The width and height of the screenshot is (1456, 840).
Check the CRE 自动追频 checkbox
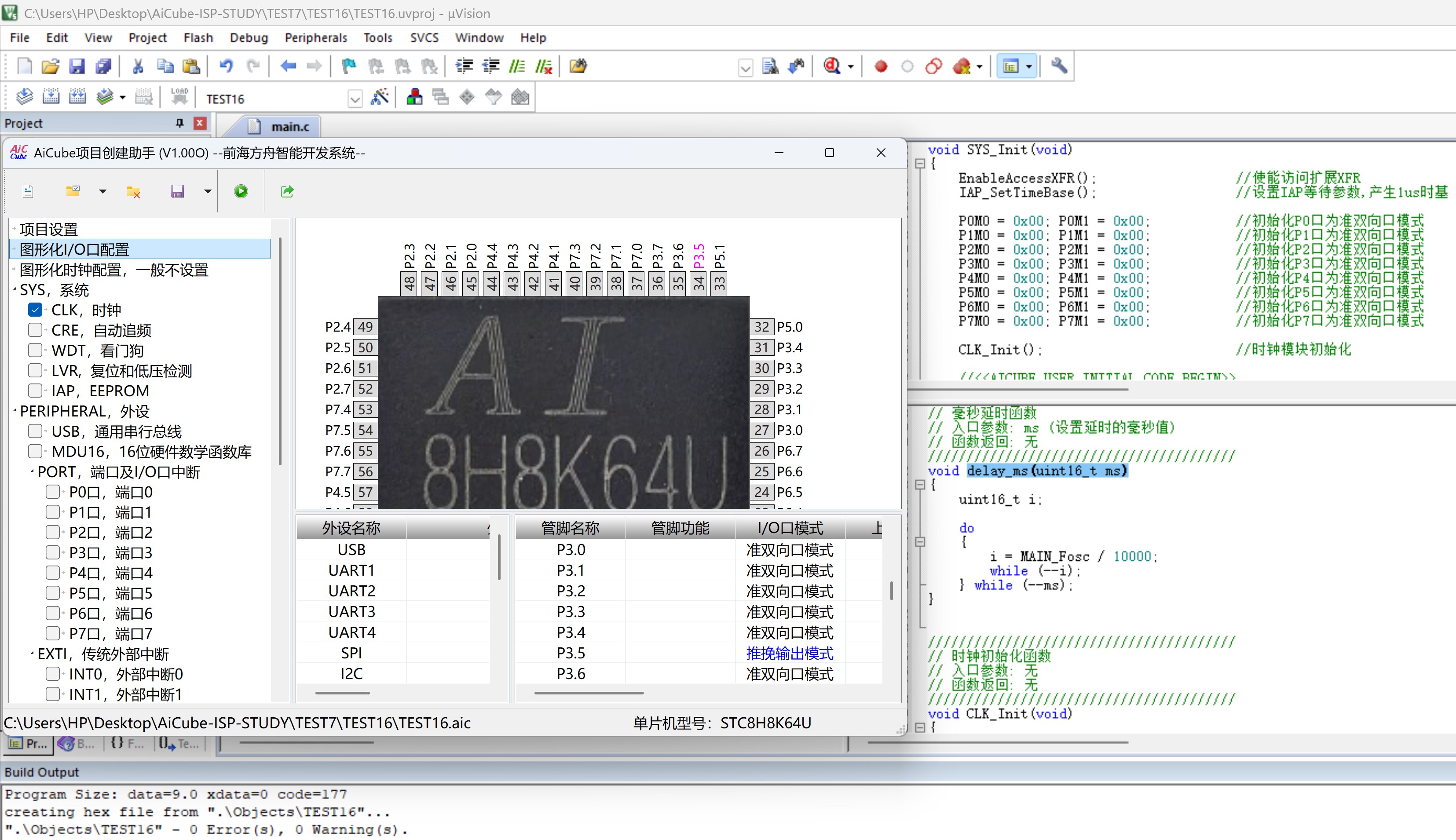[35, 330]
